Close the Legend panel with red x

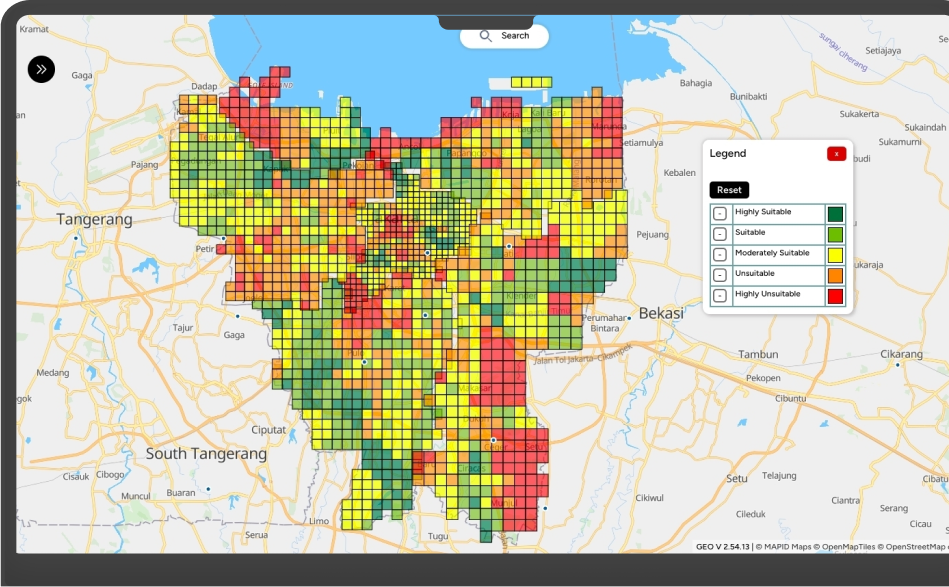click(836, 154)
